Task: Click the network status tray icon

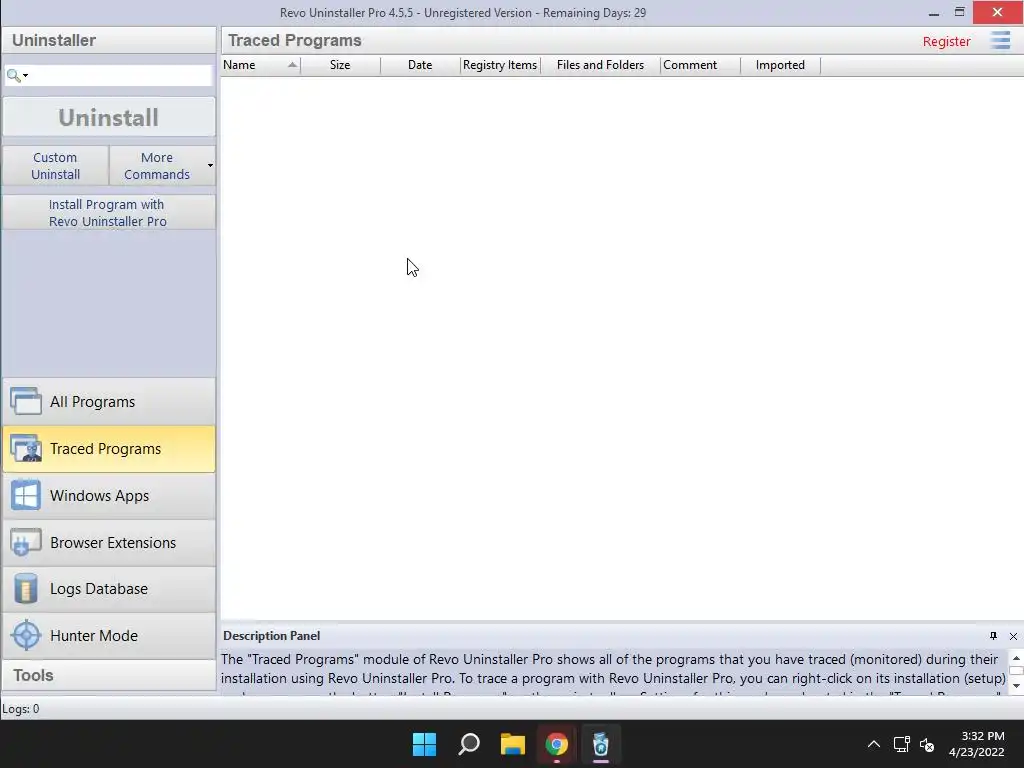Action: coord(902,744)
